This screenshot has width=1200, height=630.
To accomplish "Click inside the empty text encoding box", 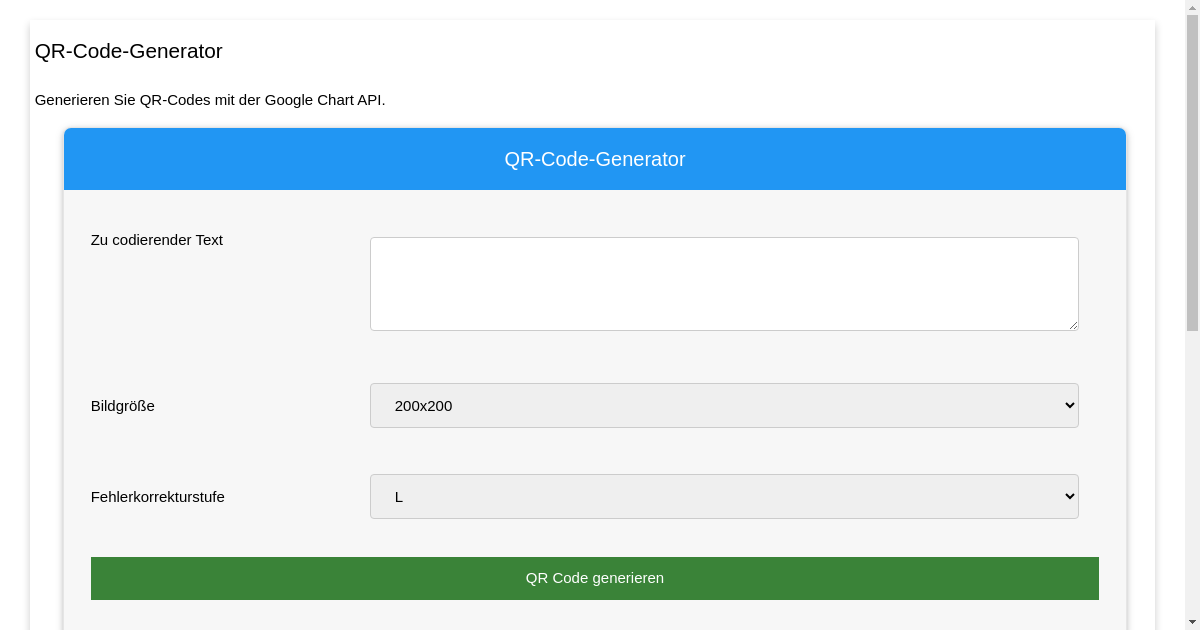I will click(x=724, y=283).
